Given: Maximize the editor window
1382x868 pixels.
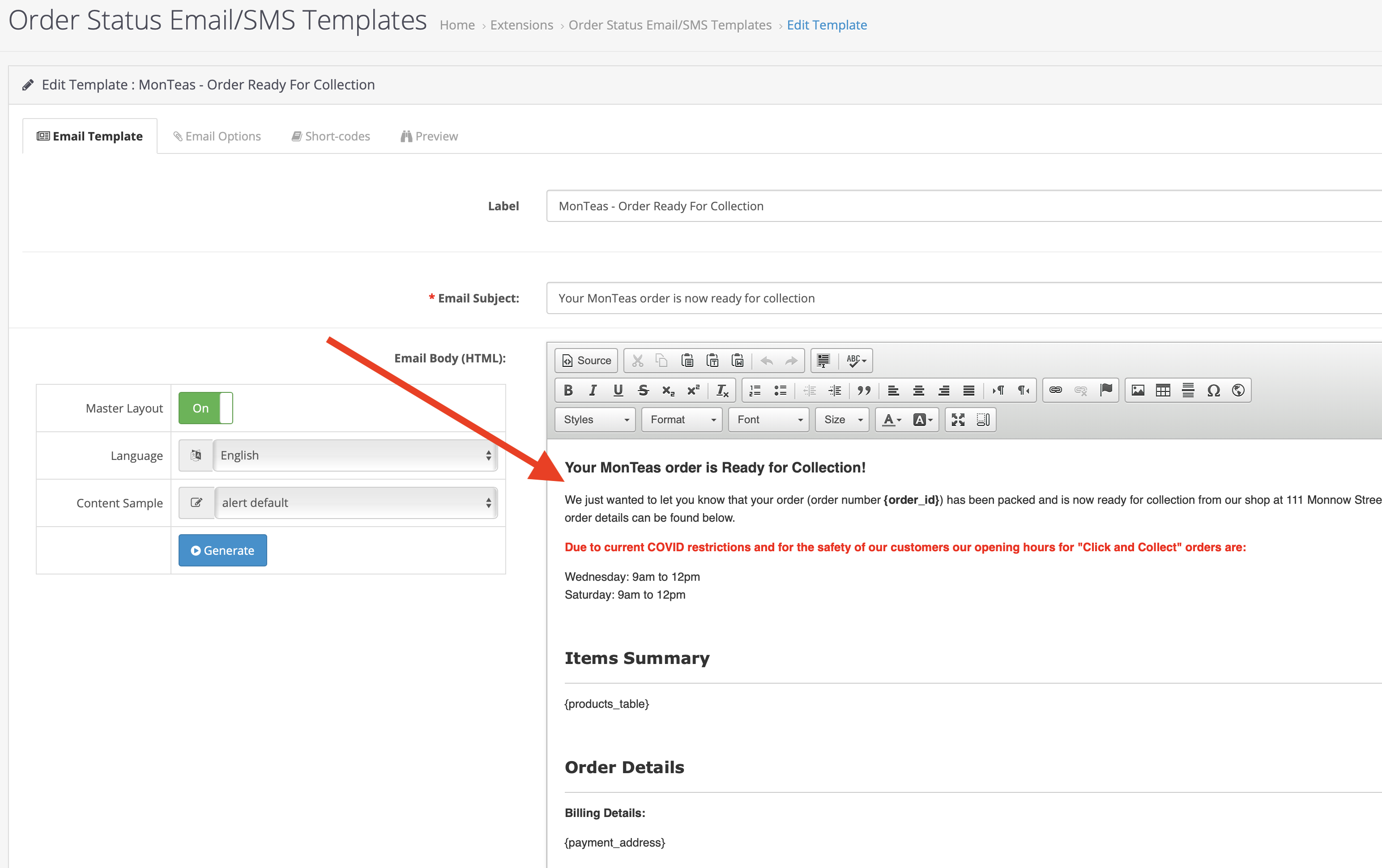Looking at the screenshot, I should pyautogui.click(x=958, y=420).
